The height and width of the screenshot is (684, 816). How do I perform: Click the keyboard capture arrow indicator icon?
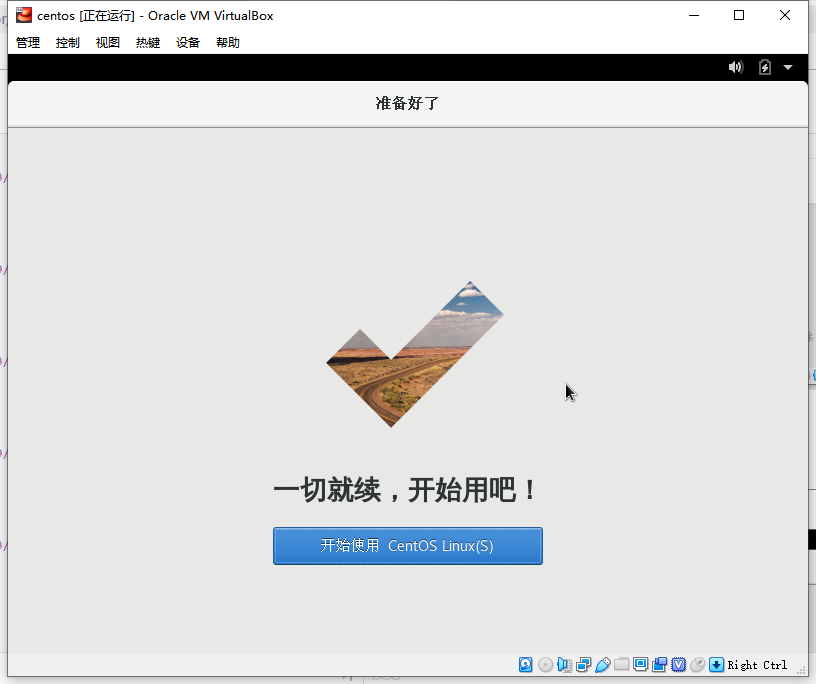pos(717,665)
